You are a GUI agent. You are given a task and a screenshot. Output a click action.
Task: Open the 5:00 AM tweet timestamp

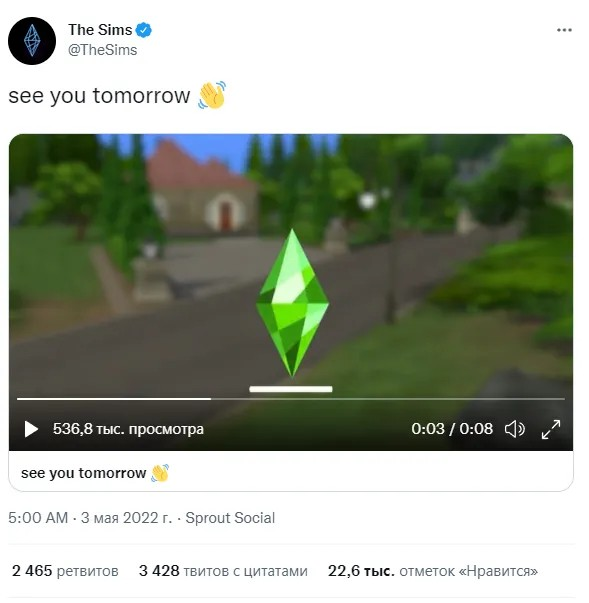[x=38, y=518]
